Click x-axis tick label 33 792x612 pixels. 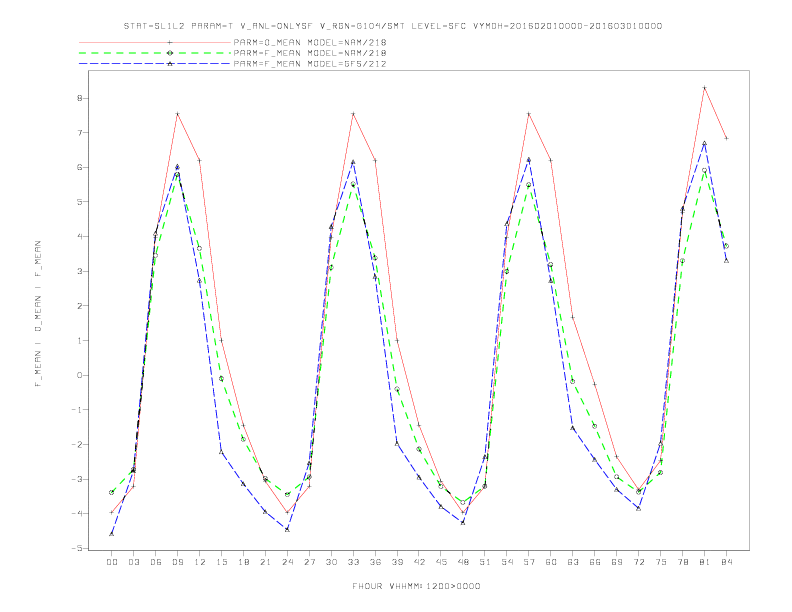coord(353,562)
